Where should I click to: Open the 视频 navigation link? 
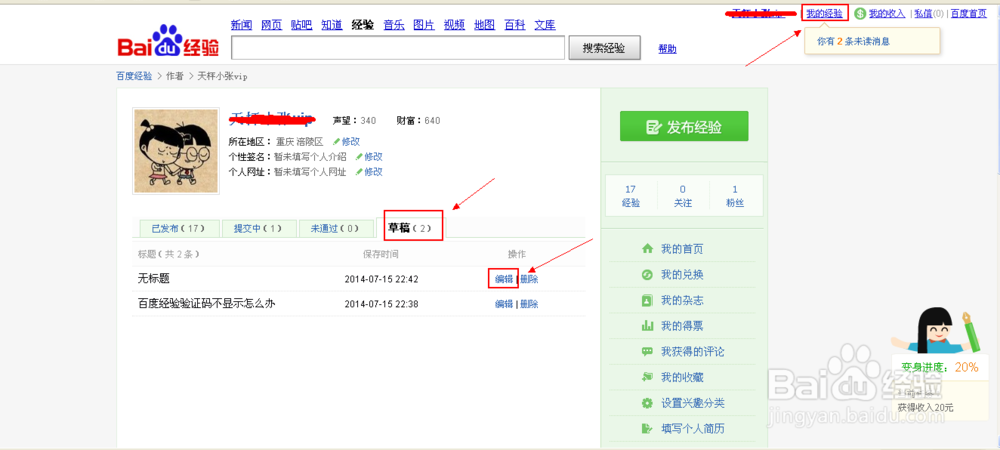pos(454,25)
